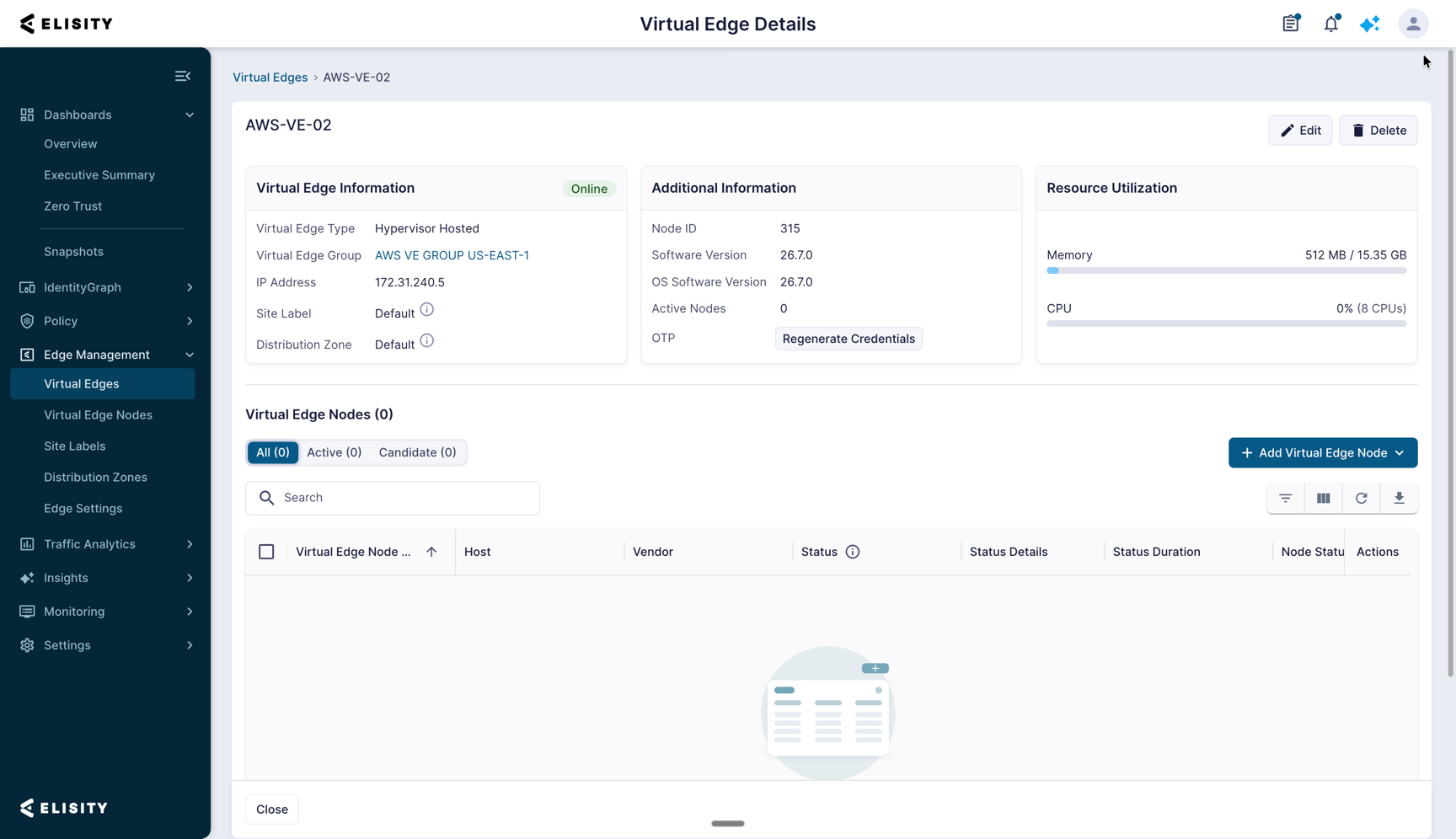The image size is (1456, 839).
Task: Open Snapshots in the sidebar
Action: coord(73,252)
